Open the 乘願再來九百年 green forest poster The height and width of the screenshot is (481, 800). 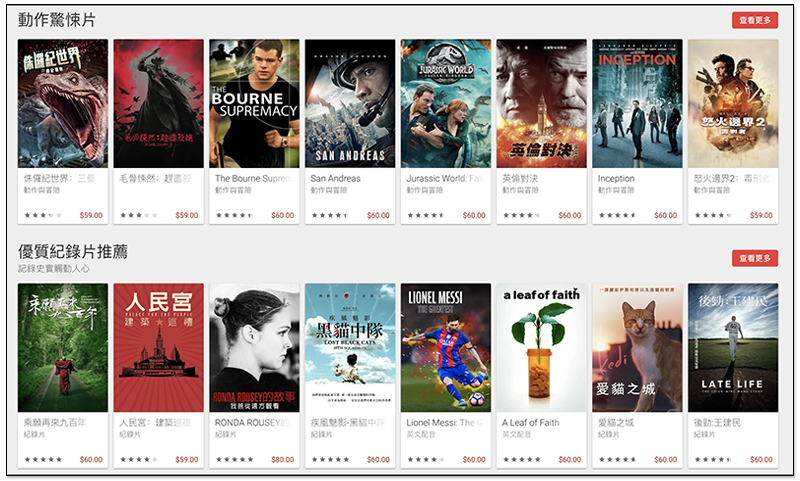point(63,348)
